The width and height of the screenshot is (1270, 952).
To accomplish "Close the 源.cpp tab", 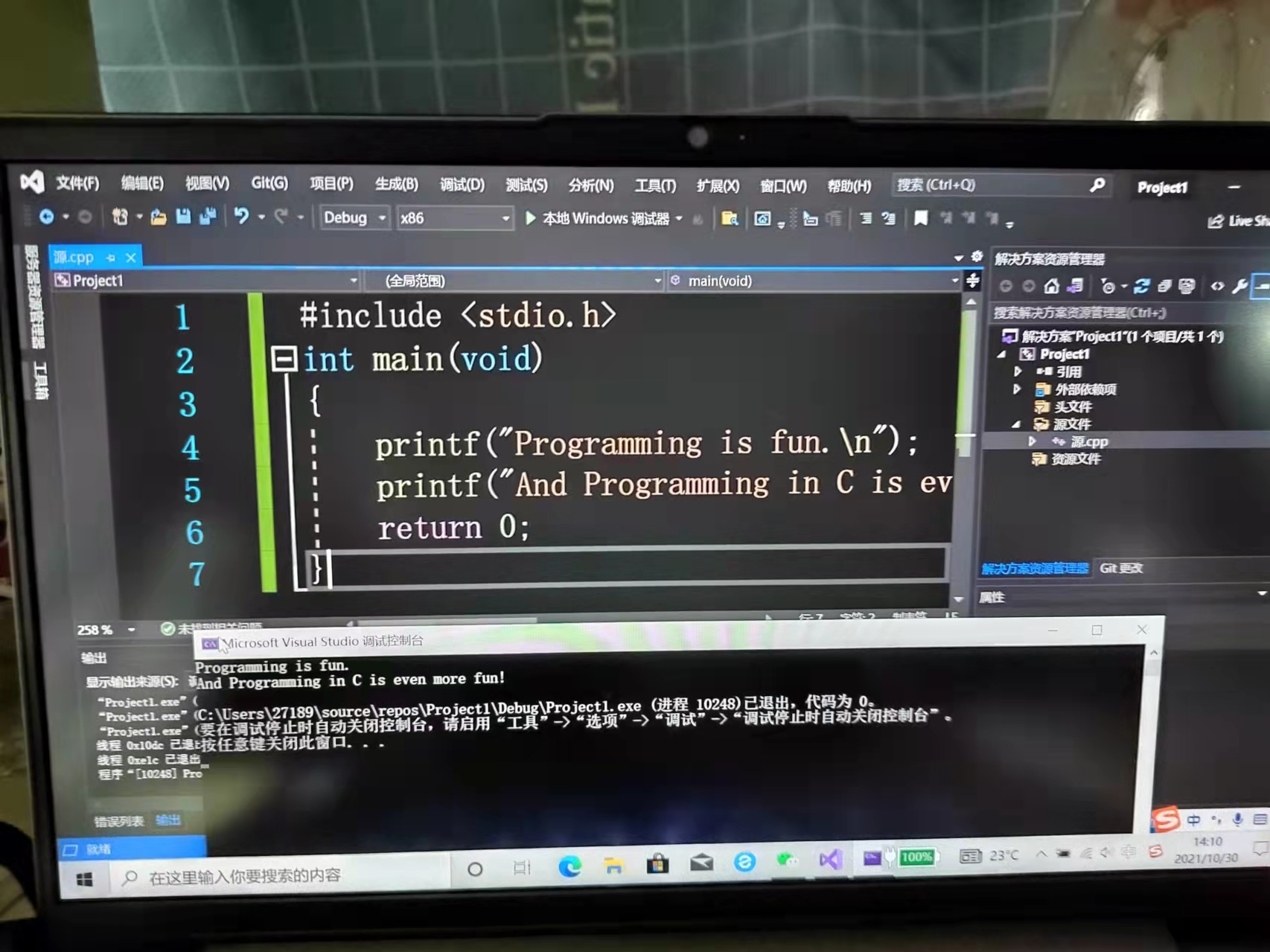I will 131,258.
